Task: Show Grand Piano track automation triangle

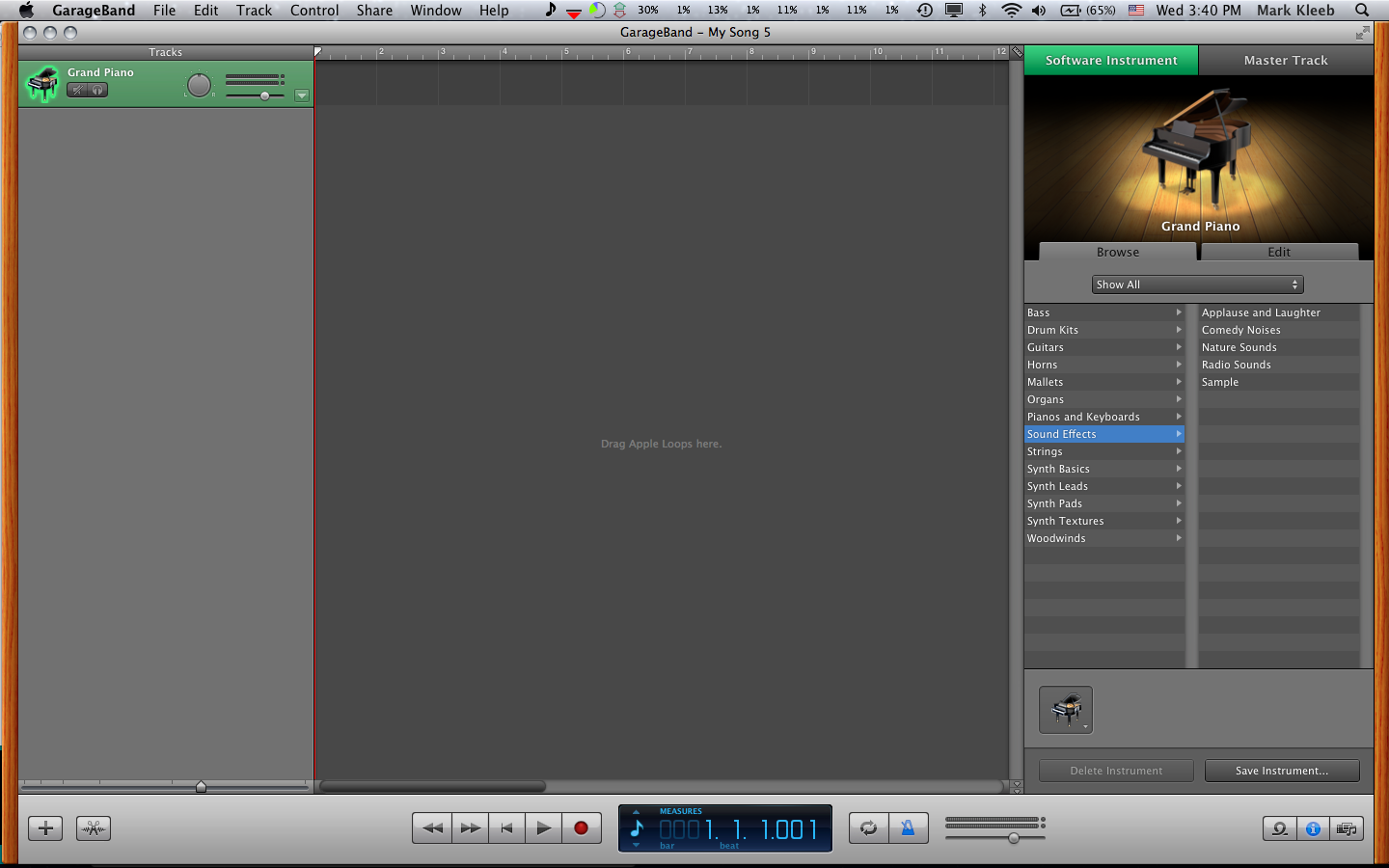Action: click(x=302, y=95)
